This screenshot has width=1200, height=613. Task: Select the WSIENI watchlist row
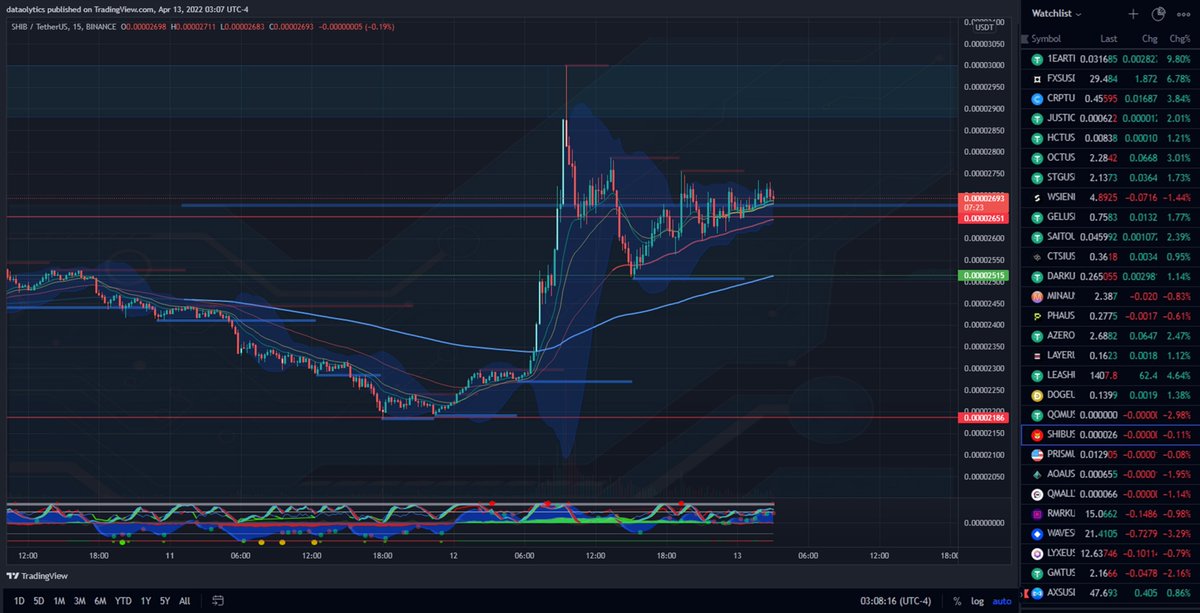1110,197
